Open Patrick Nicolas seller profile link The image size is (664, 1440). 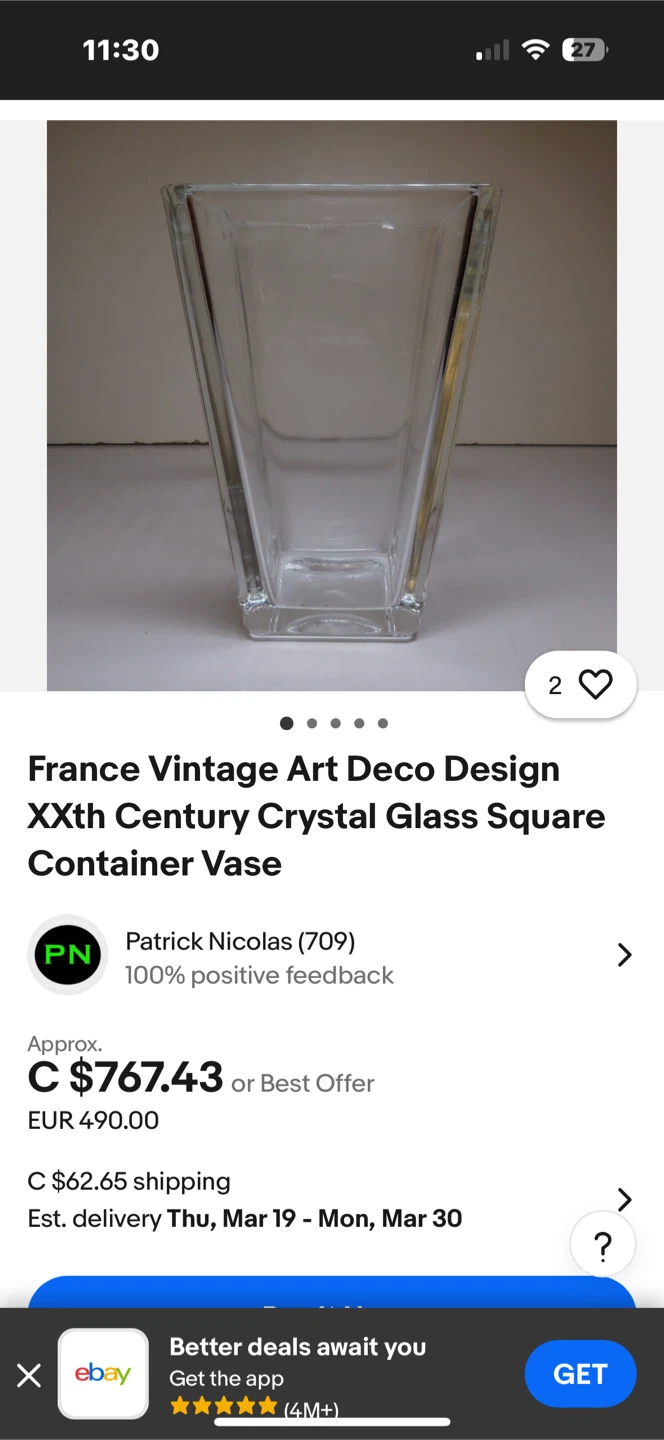[240, 941]
